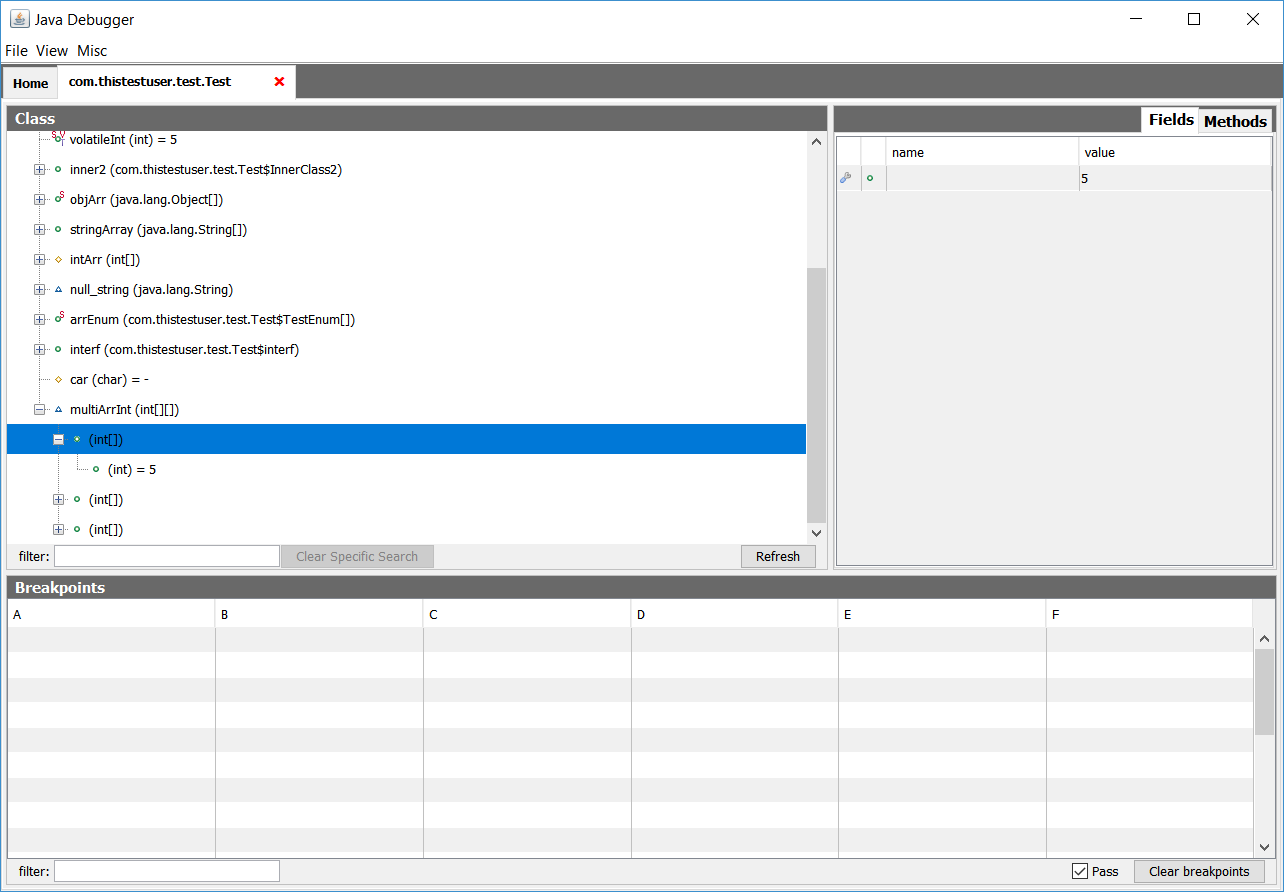
Task: Click the yellow diamond icon beside intArr
Action: click(x=58, y=260)
